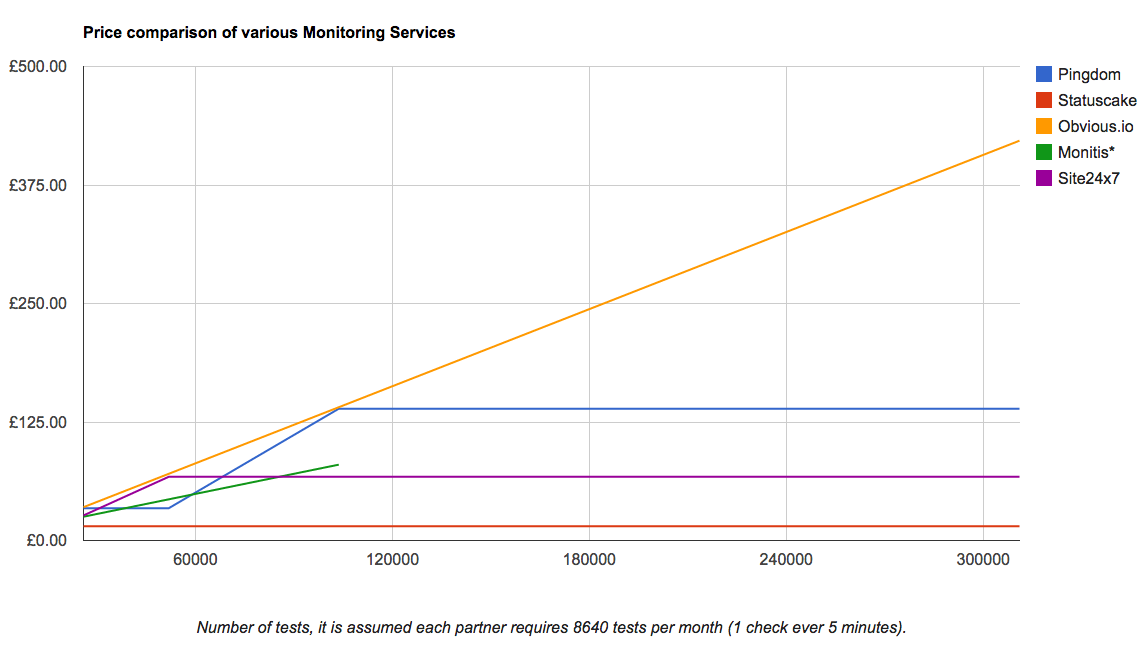Click the 180000 x-axis label
Screen dimensions: 1147x662
point(589,560)
